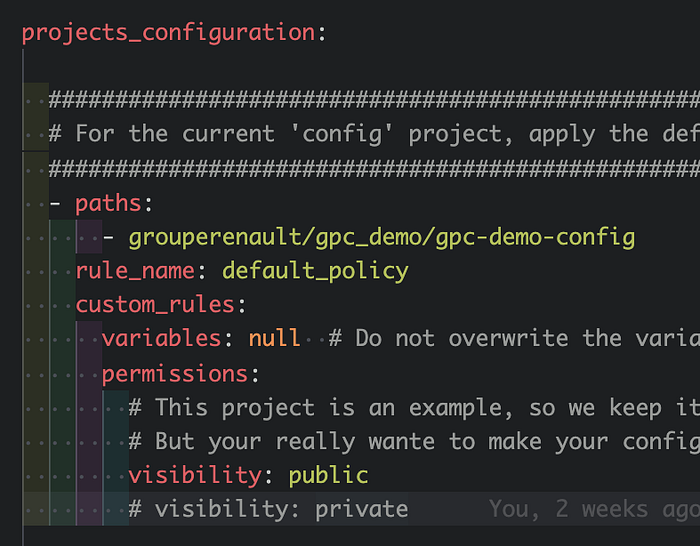Click the 'Do not overwrite' comment
The image size is (700, 546).
(514, 339)
